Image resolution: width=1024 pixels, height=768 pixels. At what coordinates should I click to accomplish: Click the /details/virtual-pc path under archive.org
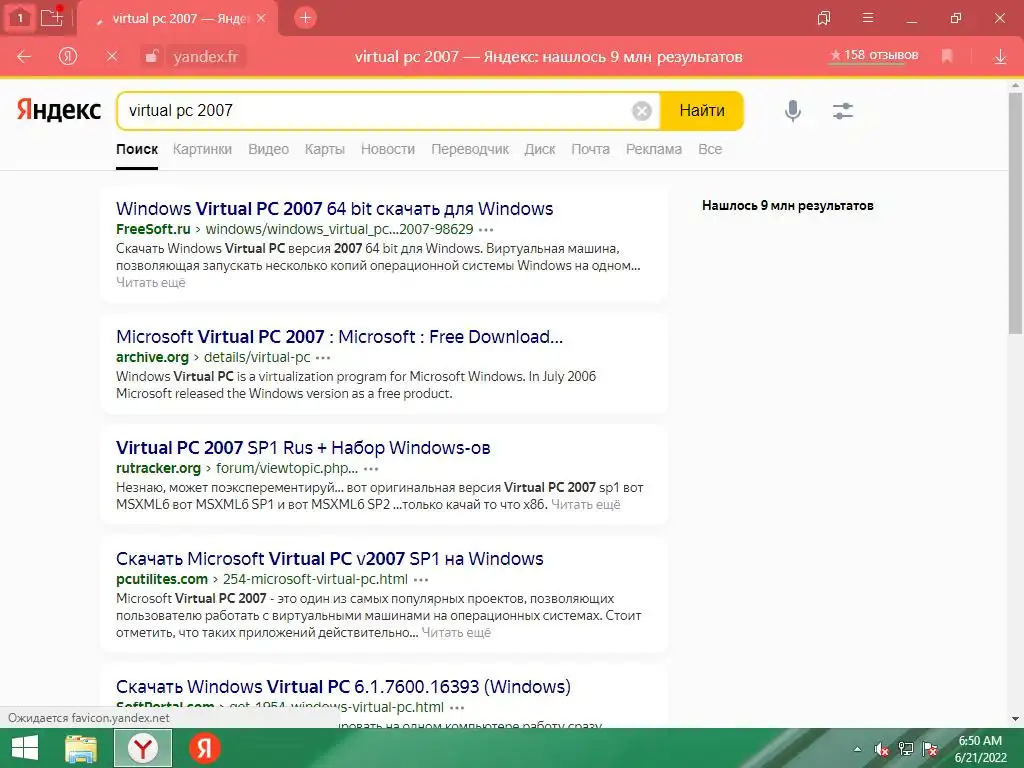point(257,357)
